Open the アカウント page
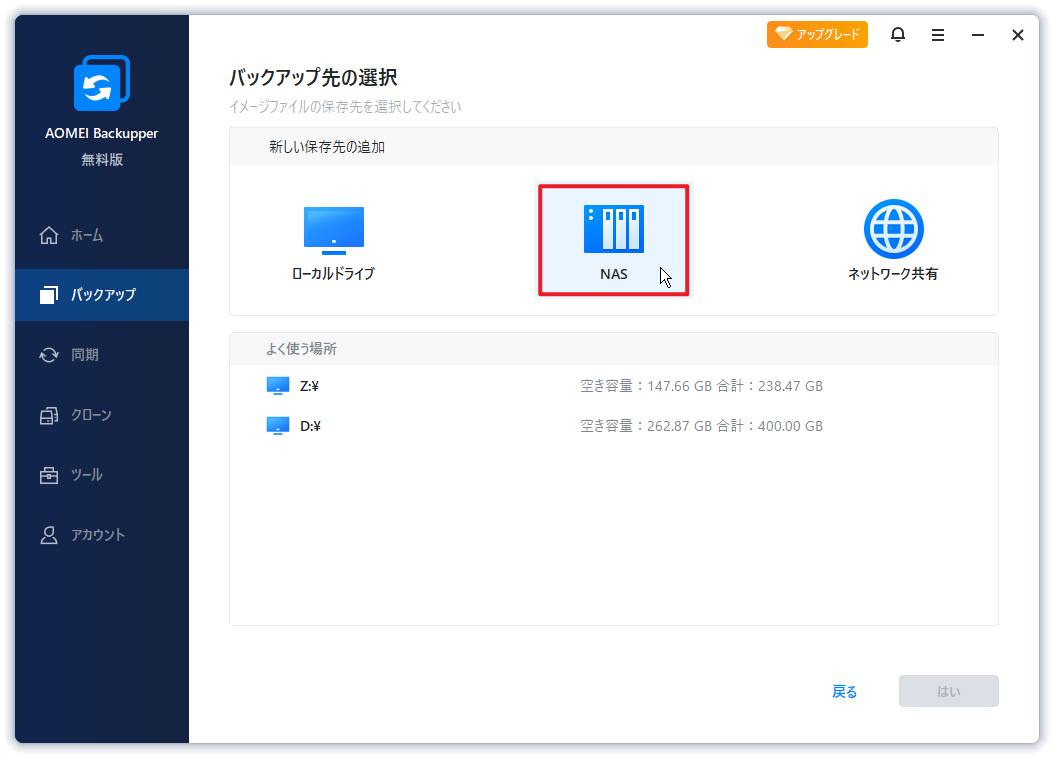This screenshot has height=758, width=1054. click(x=102, y=535)
